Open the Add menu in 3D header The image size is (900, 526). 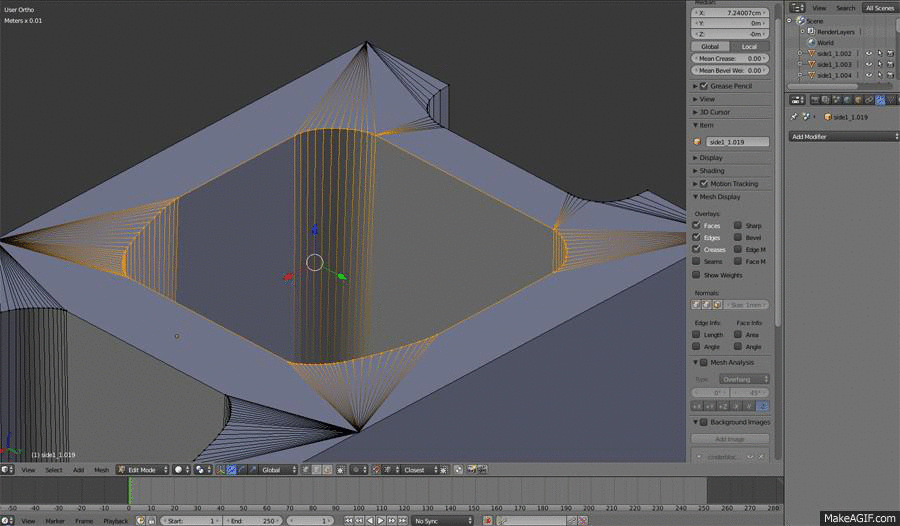[x=78, y=470]
